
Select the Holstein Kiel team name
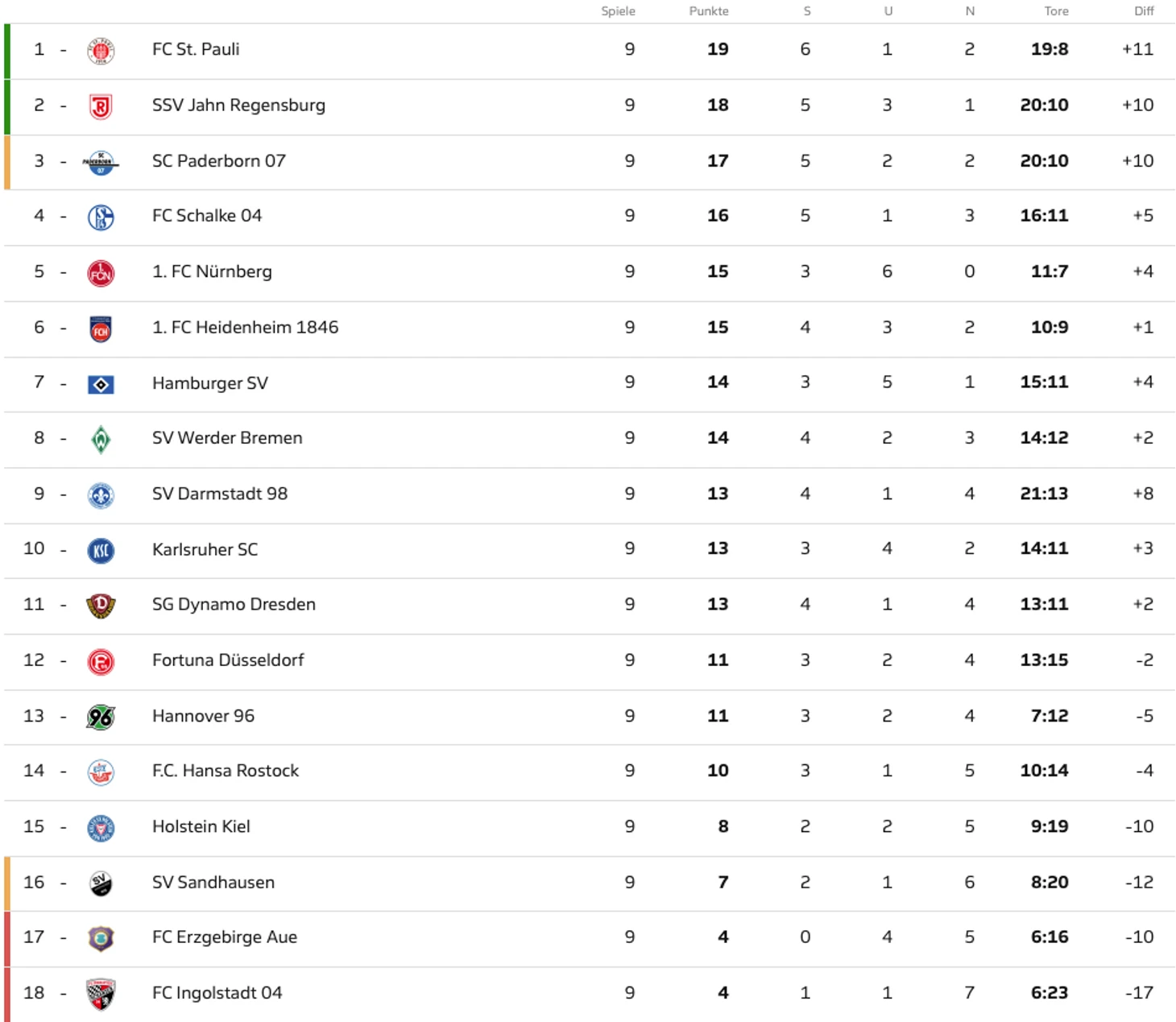coord(201,826)
